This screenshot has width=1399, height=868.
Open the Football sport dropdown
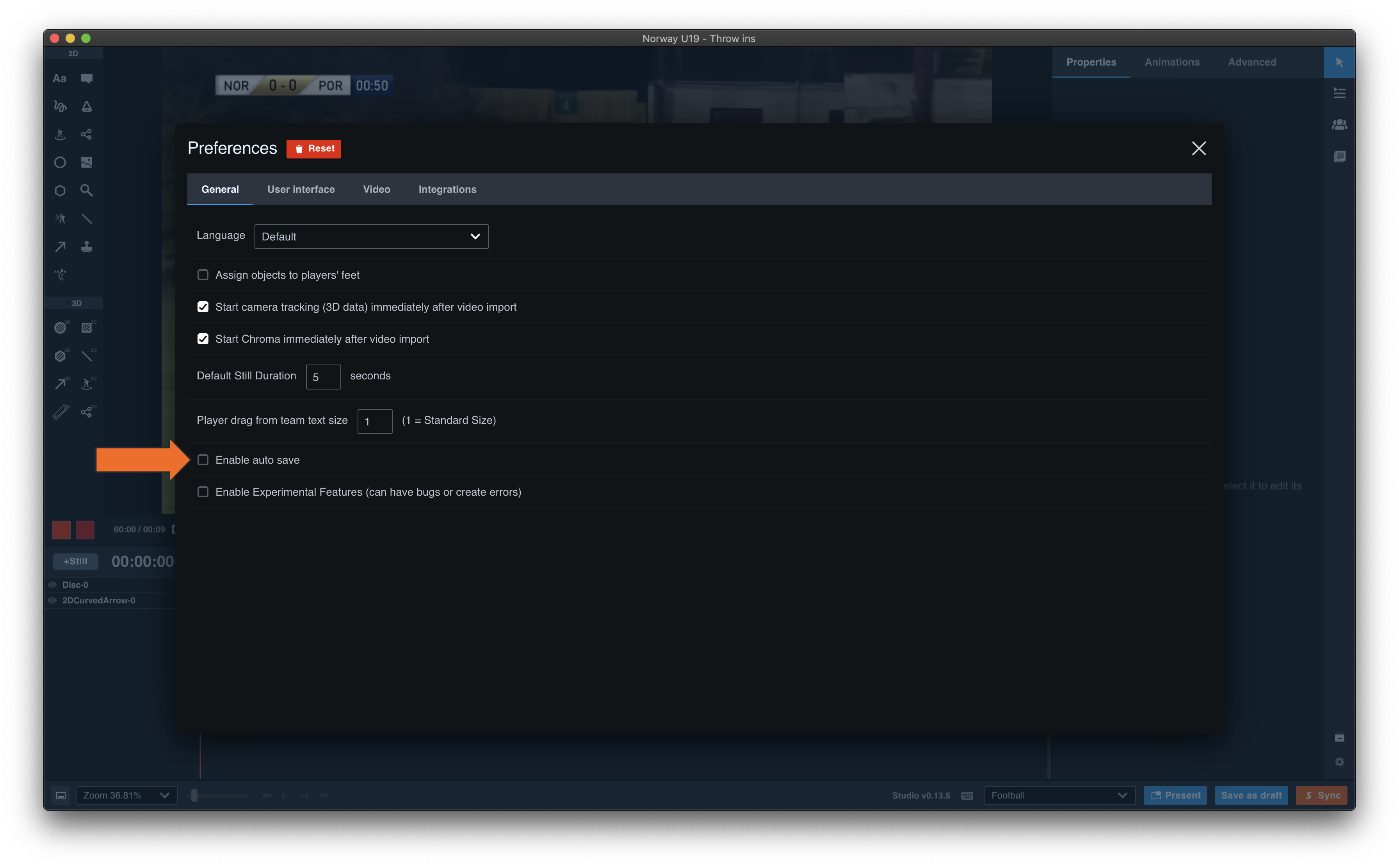click(1059, 795)
